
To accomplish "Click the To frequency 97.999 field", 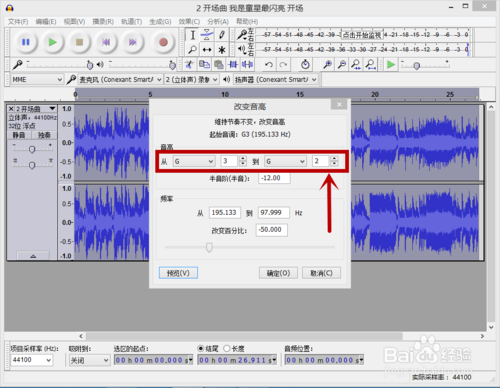I will pyautogui.click(x=274, y=213).
